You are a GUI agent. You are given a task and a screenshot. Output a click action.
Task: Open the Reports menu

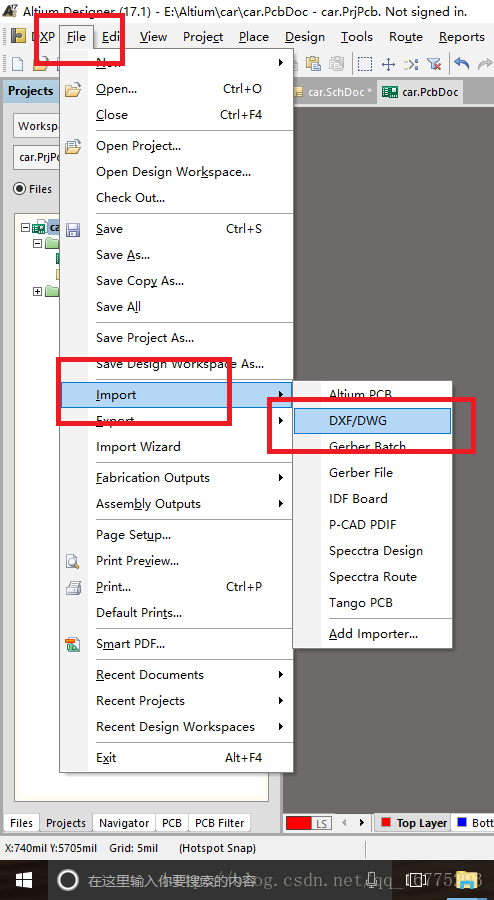(x=462, y=37)
